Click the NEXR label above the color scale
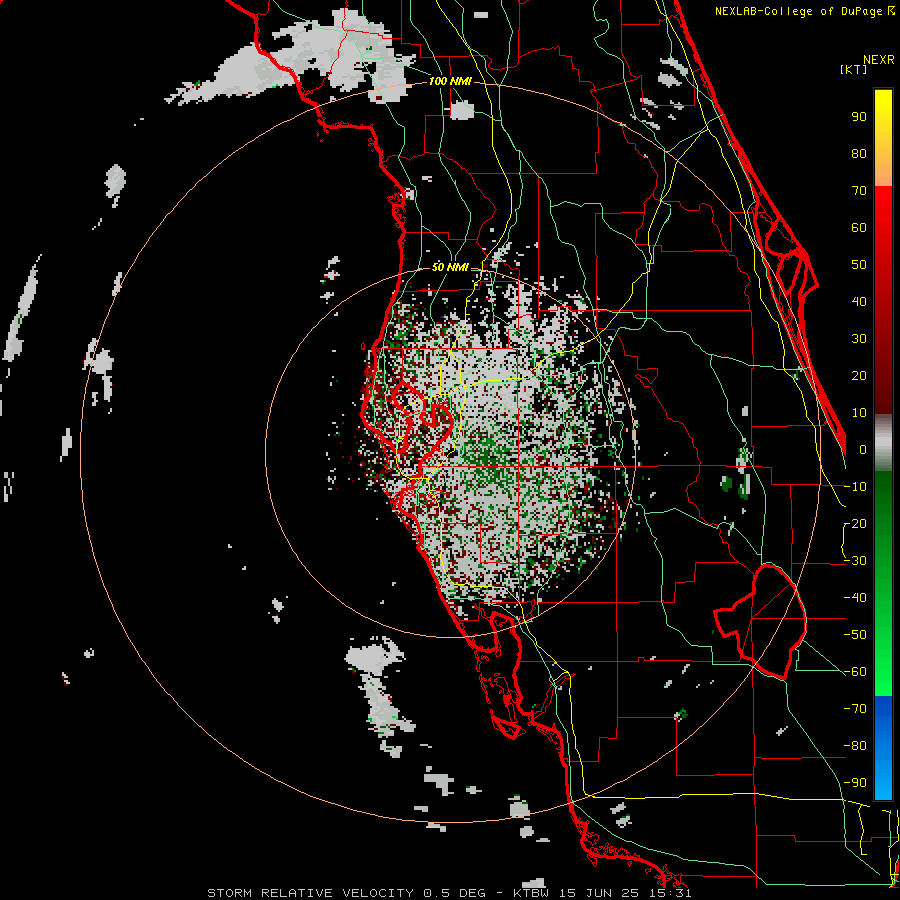 point(878,59)
